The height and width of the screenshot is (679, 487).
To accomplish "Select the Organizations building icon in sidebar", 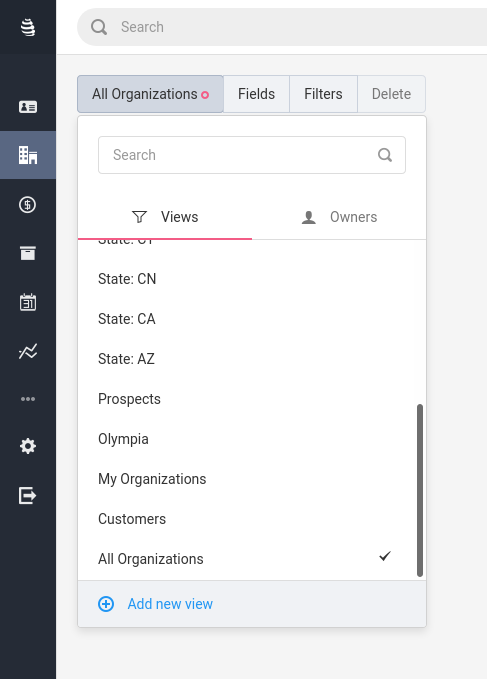I will coord(28,155).
